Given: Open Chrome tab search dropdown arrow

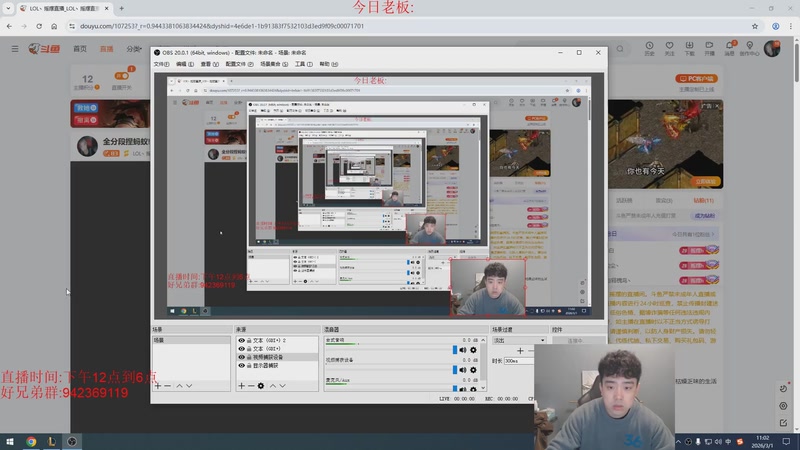Looking at the screenshot, I should click(8, 8).
